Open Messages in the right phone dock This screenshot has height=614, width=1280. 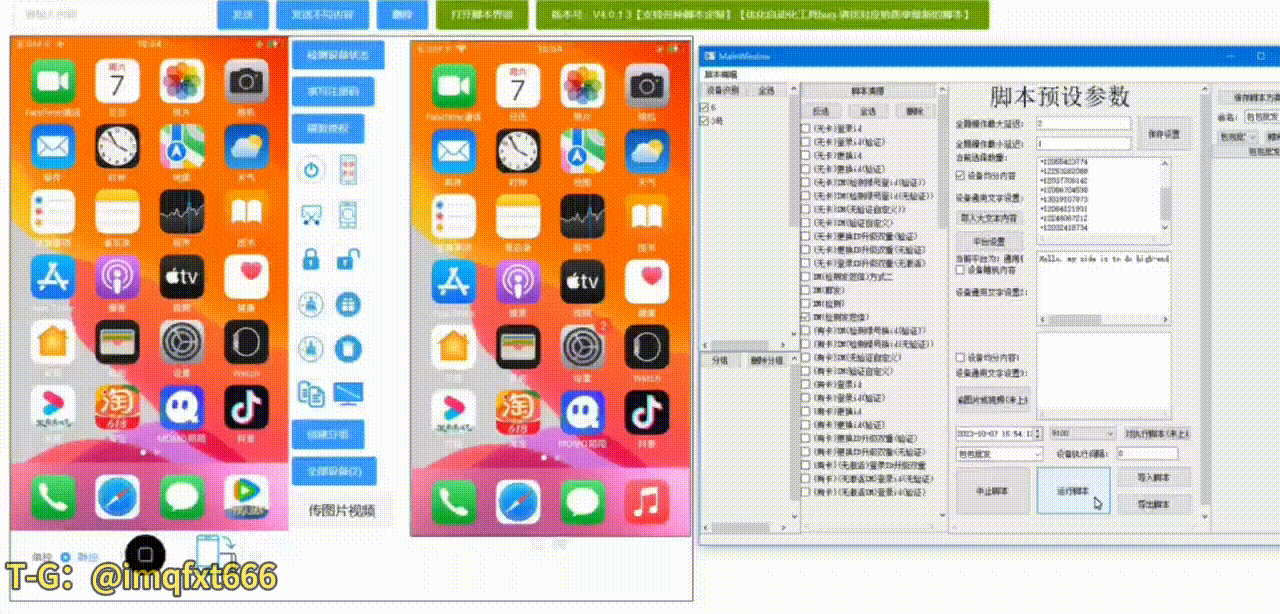coord(583,501)
